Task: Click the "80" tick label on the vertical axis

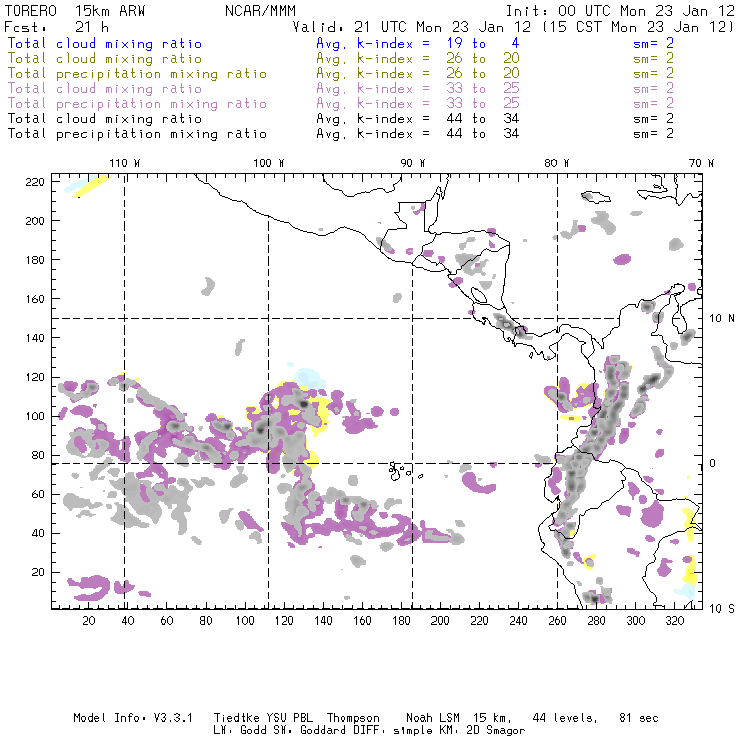Action: (38, 455)
